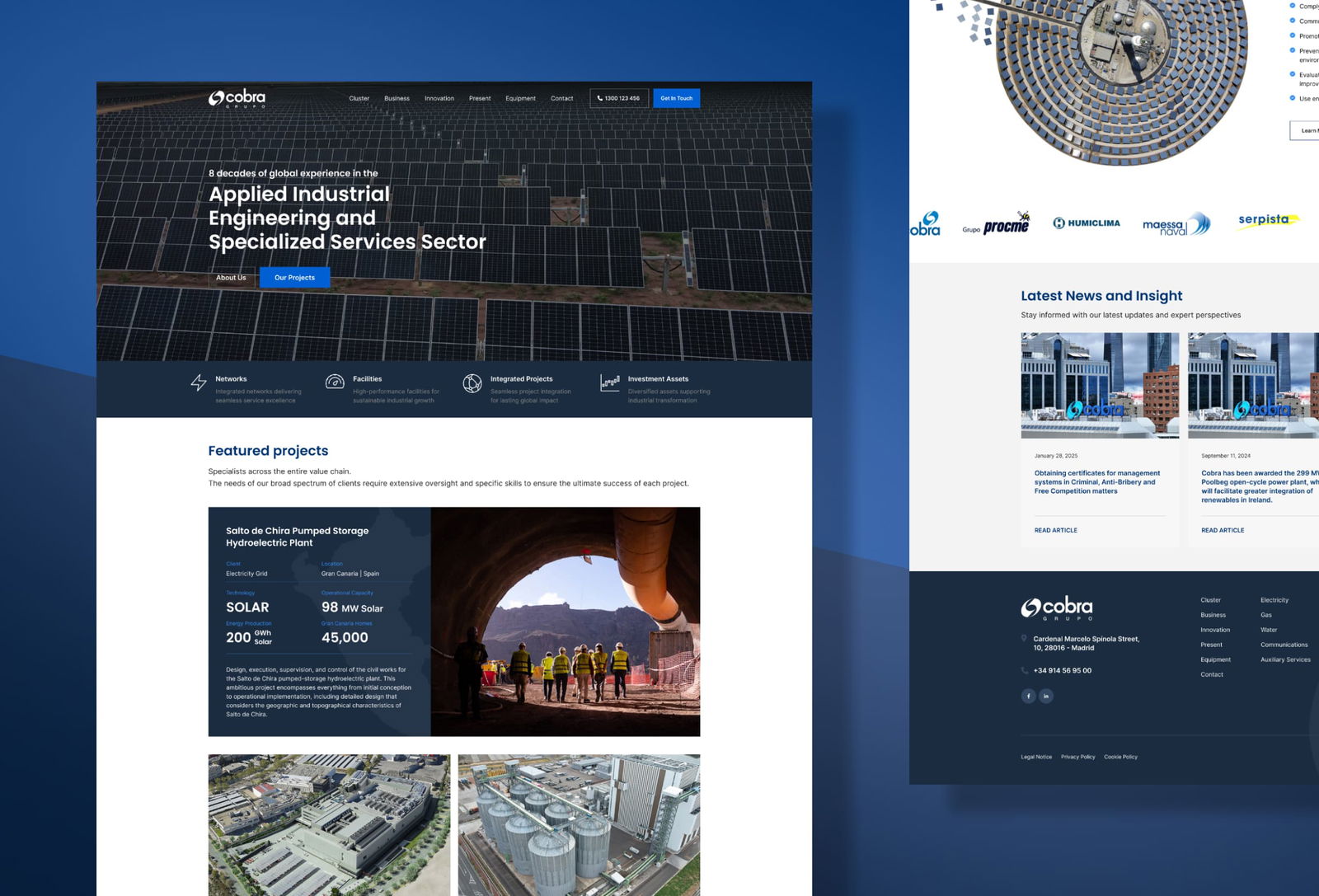
Task: Click the Facilities gauge icon
Action: coord(335,382)
